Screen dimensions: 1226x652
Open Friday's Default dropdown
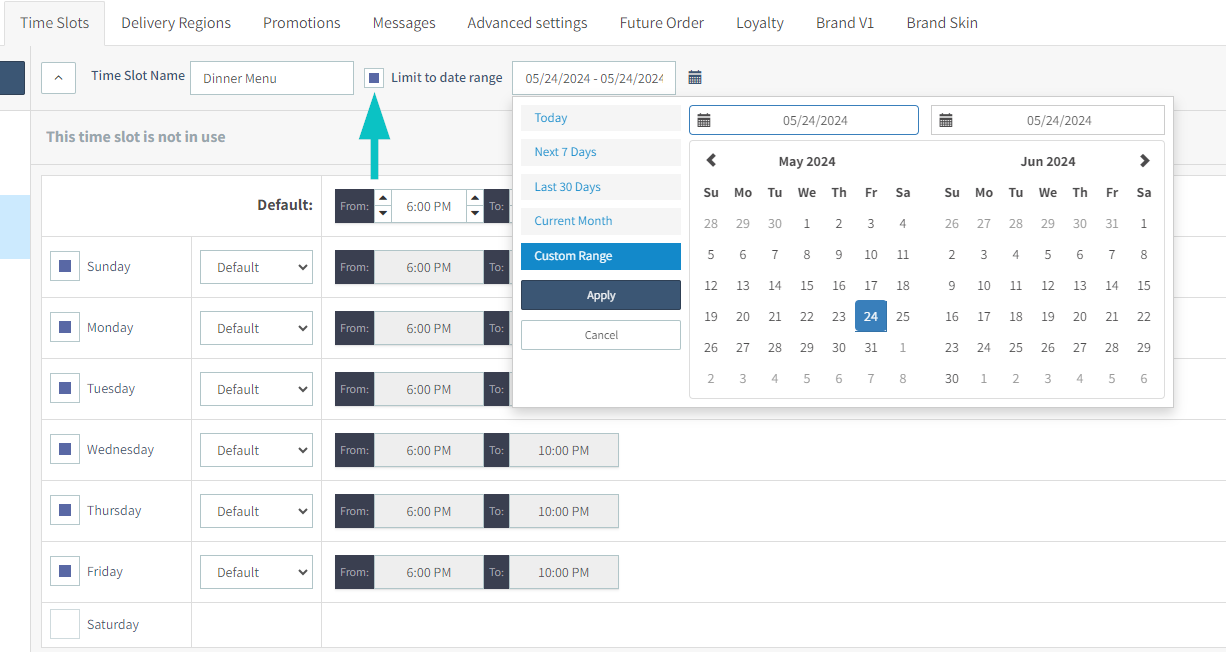(256, 572)
